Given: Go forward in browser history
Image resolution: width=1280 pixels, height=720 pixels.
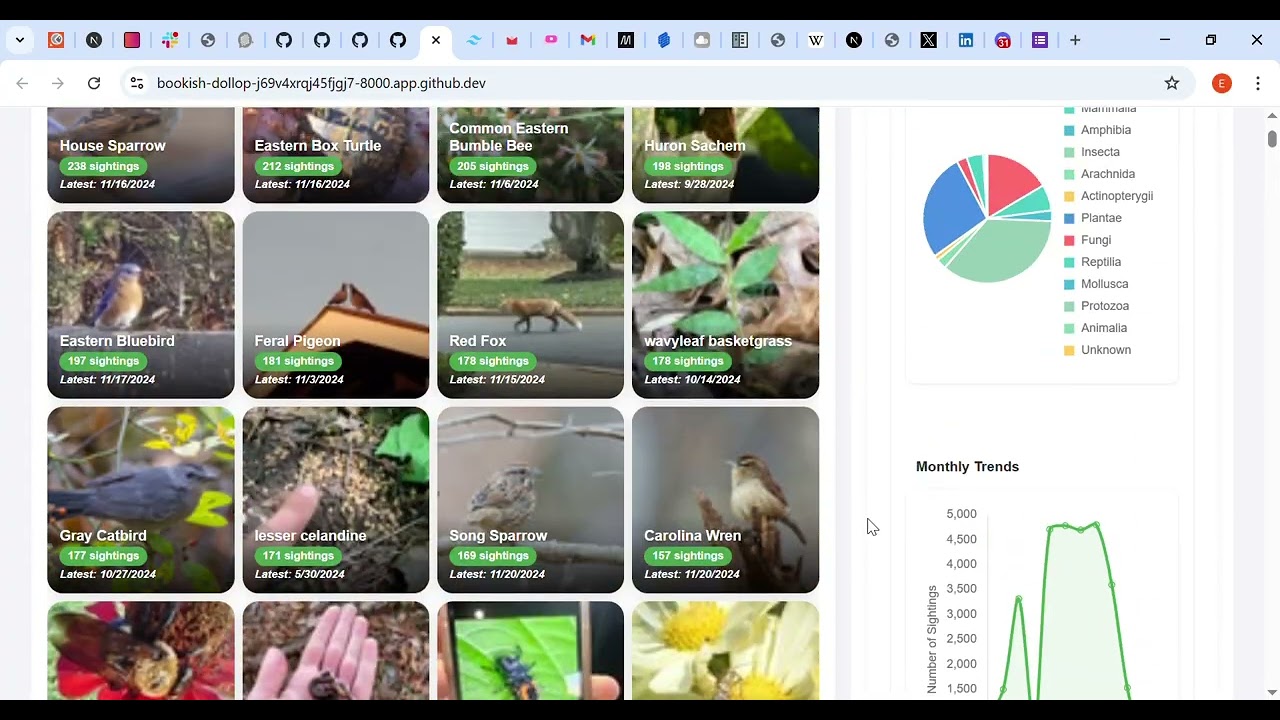Looking at the screenshot, I should tap(58, 83).
